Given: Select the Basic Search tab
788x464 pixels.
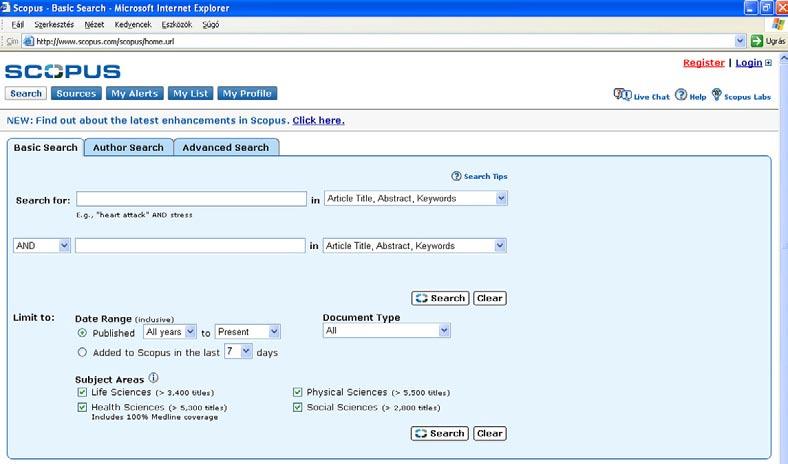Looking at the screenshot, I should point(45,147).
